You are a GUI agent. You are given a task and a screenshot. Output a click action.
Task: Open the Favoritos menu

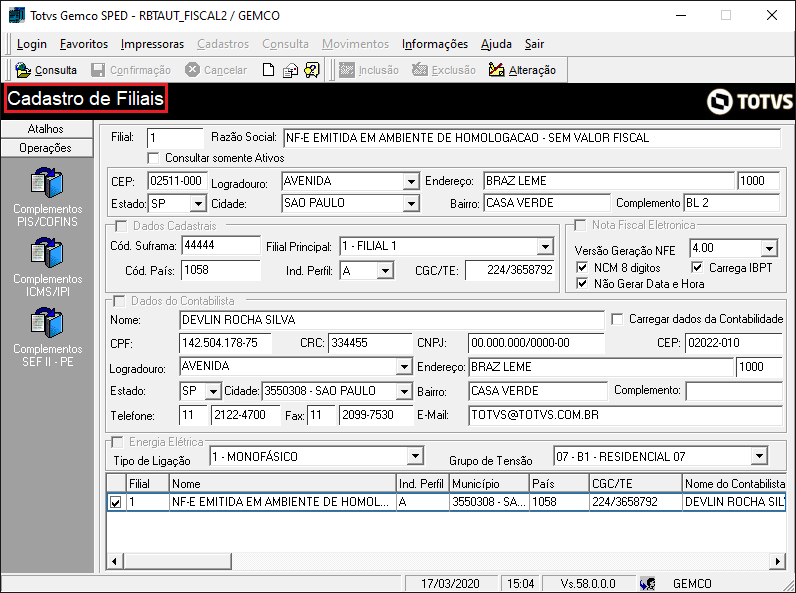[x=84, y=44]
